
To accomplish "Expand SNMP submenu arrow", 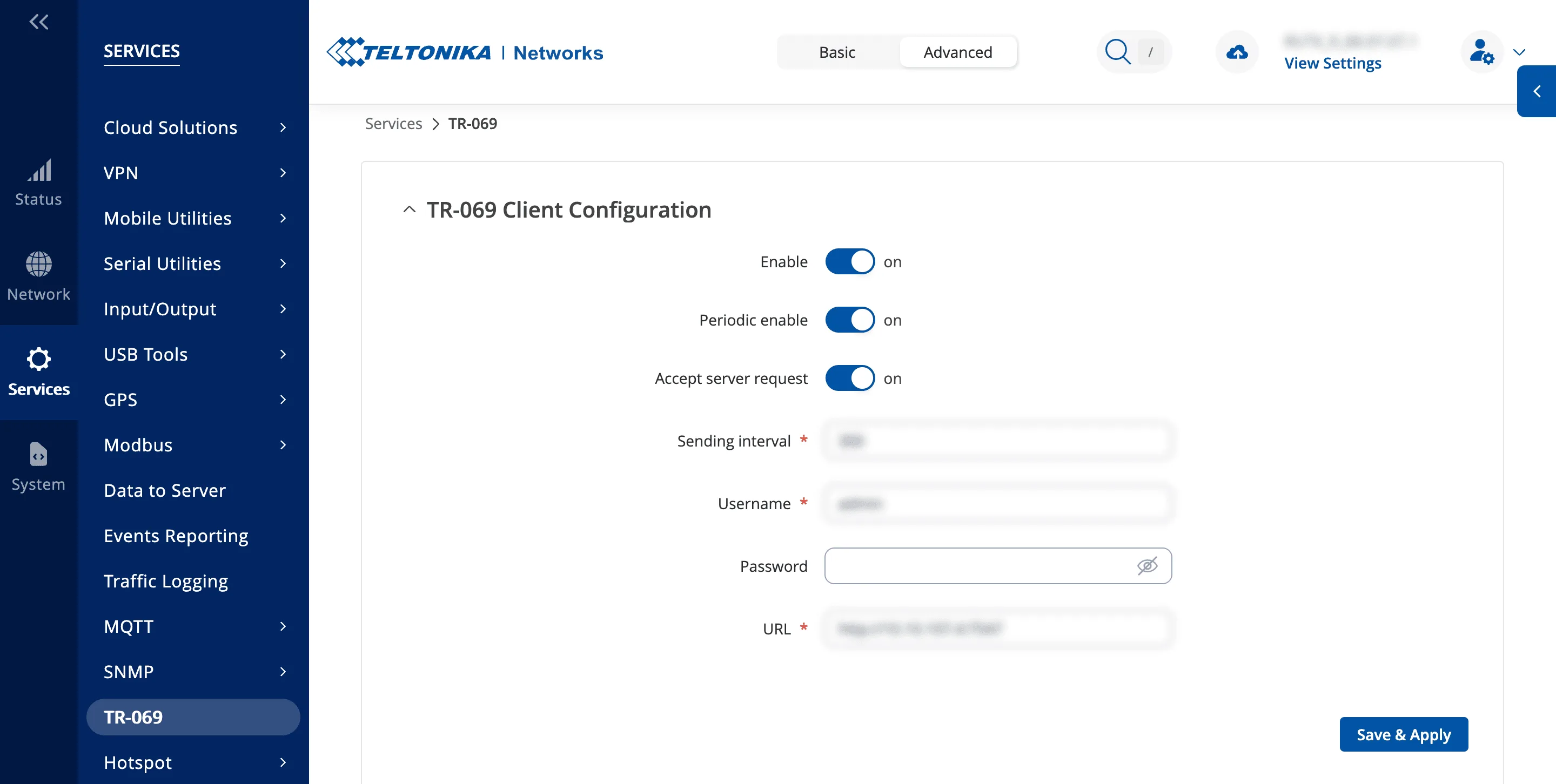I will click(283, 671).
